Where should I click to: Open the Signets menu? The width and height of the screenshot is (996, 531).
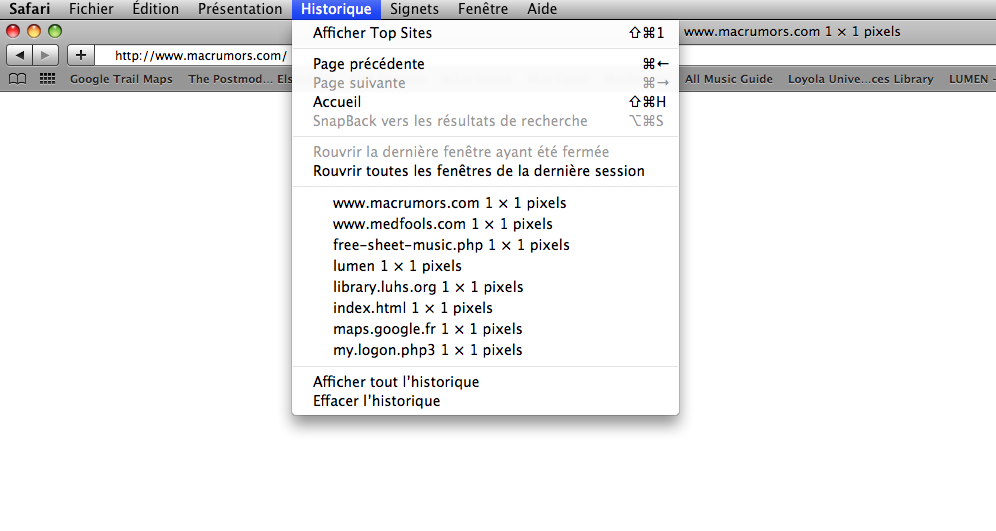(x=414, y=9)
